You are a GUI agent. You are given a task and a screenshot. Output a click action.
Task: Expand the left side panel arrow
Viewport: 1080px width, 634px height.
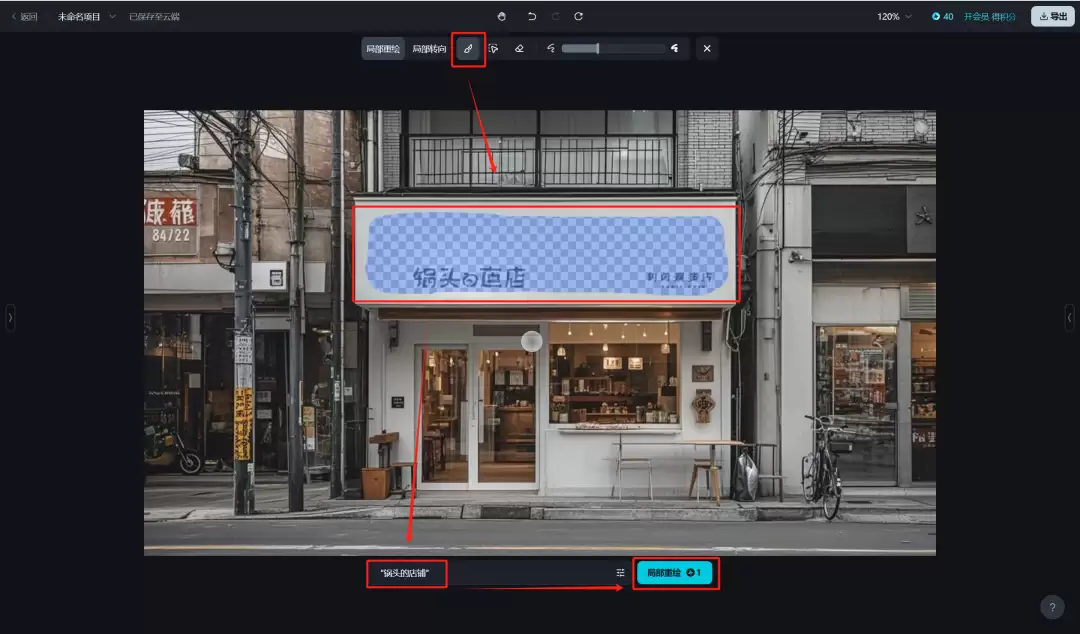[x=10, y=317]
